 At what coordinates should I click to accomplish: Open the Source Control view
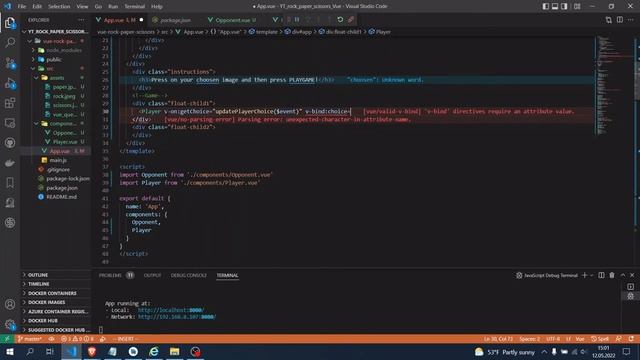[x=10, y=63]
